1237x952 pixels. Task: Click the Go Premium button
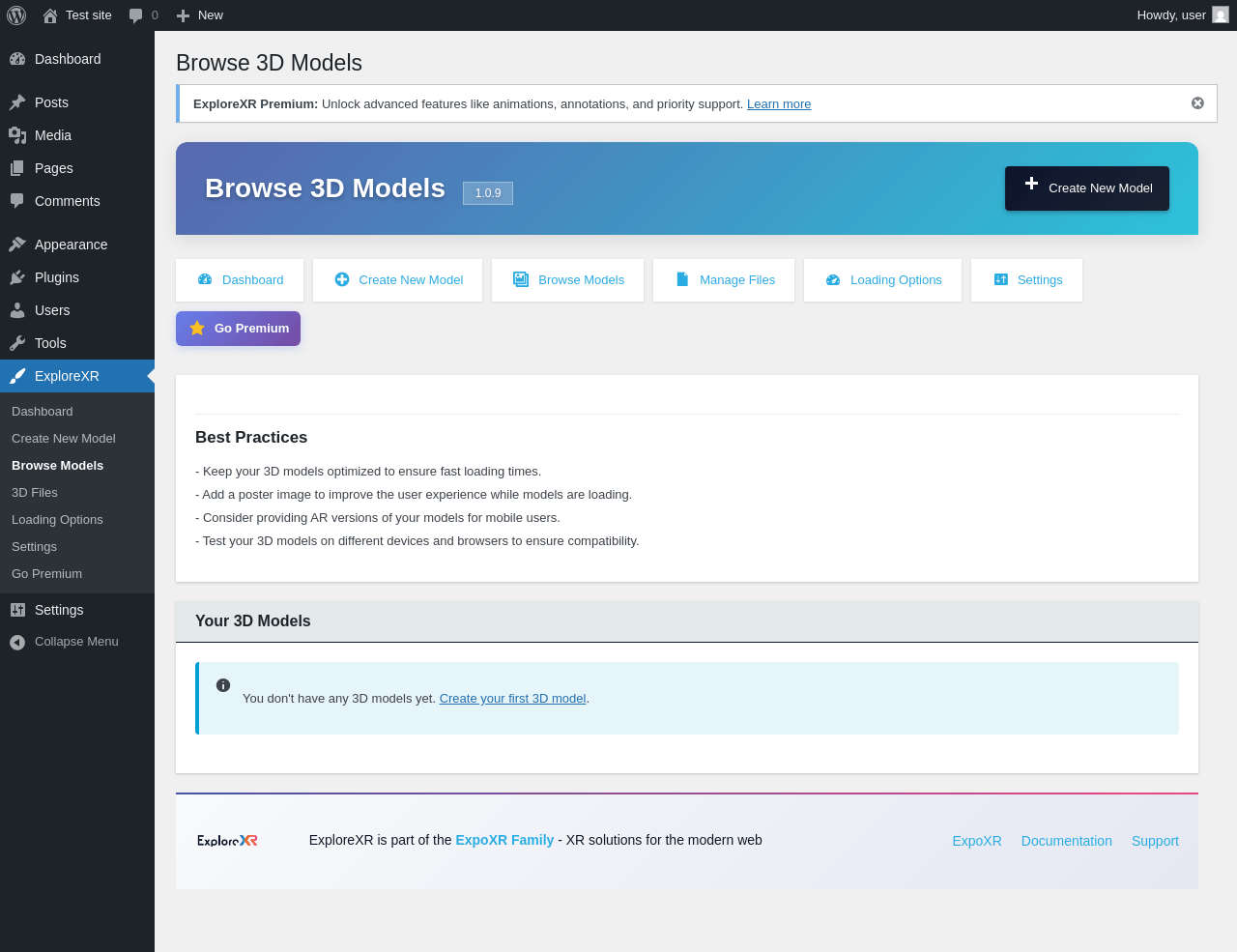point(238,329)
